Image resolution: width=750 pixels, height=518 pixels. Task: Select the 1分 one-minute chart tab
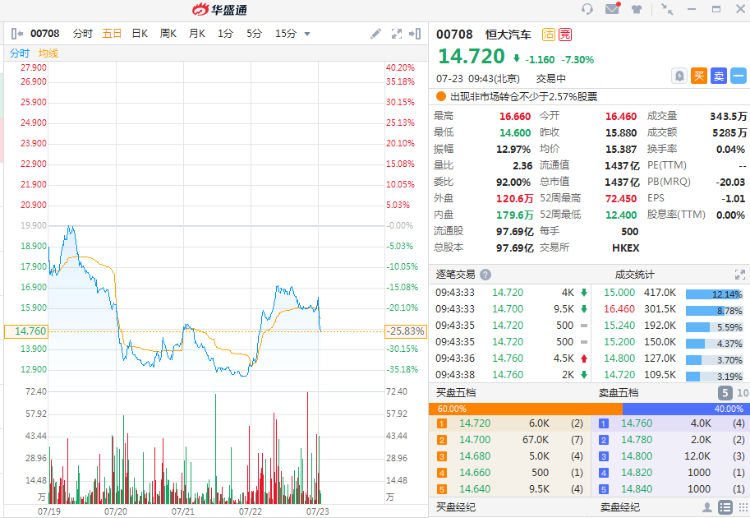pos(225,33)
